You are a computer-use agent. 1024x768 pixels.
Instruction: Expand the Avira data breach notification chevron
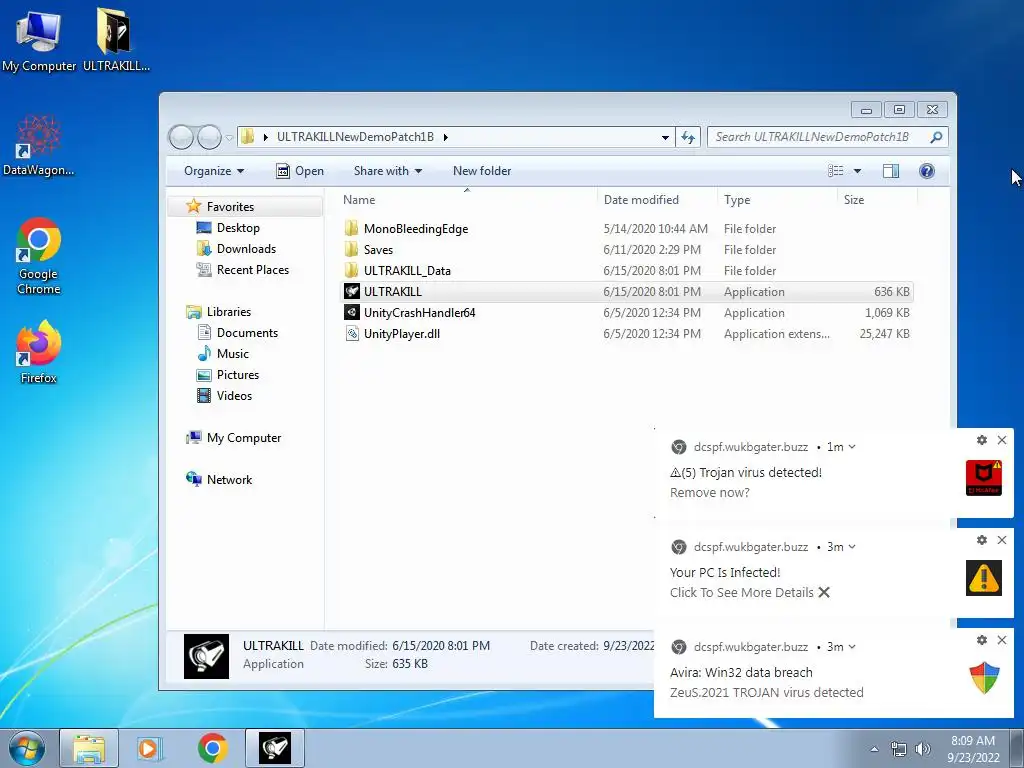click(x=852, y=647)
